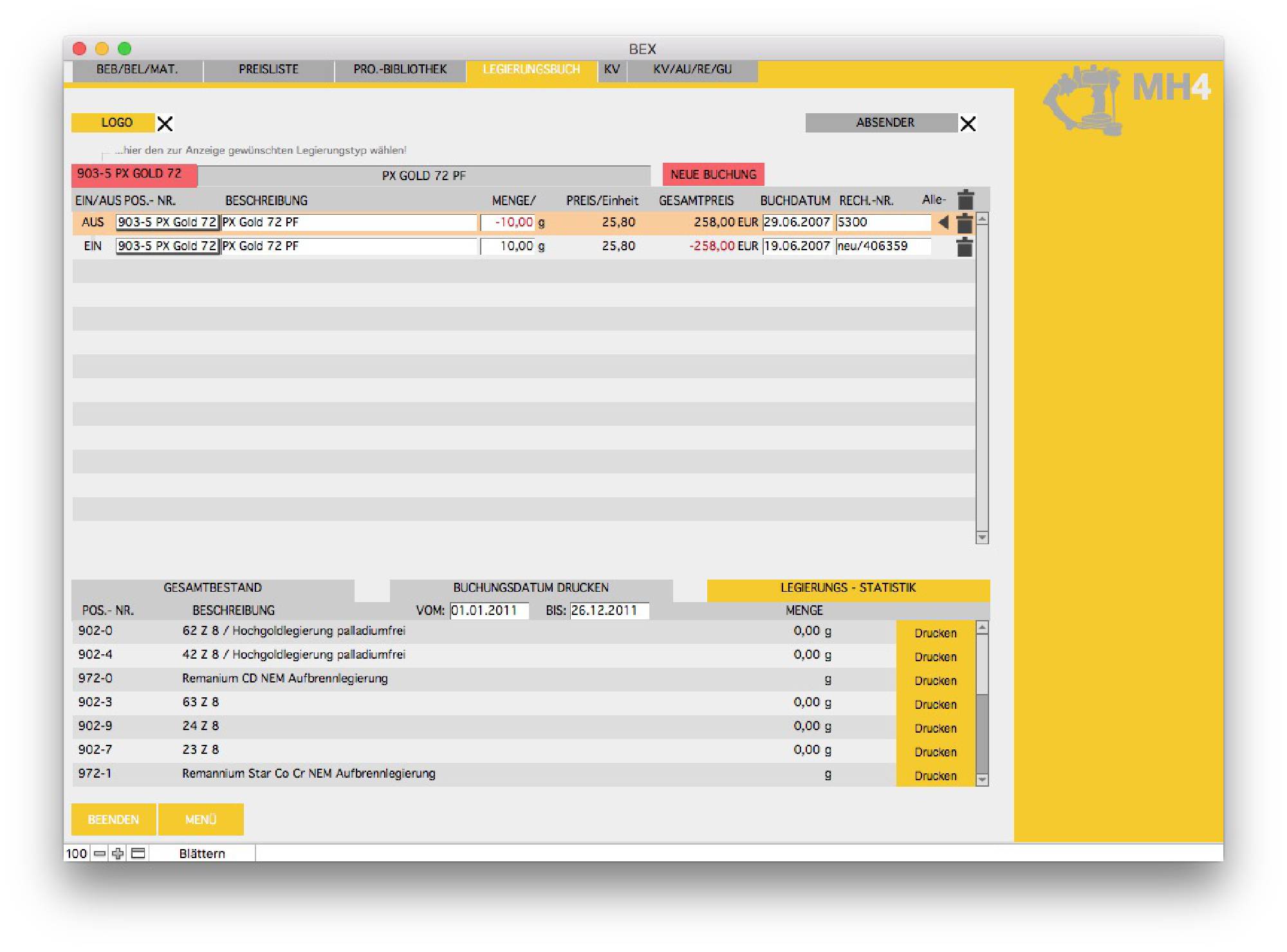The image size is (1287, 952).
Task: Click the X next to LOGO
Action: (165, 124)
